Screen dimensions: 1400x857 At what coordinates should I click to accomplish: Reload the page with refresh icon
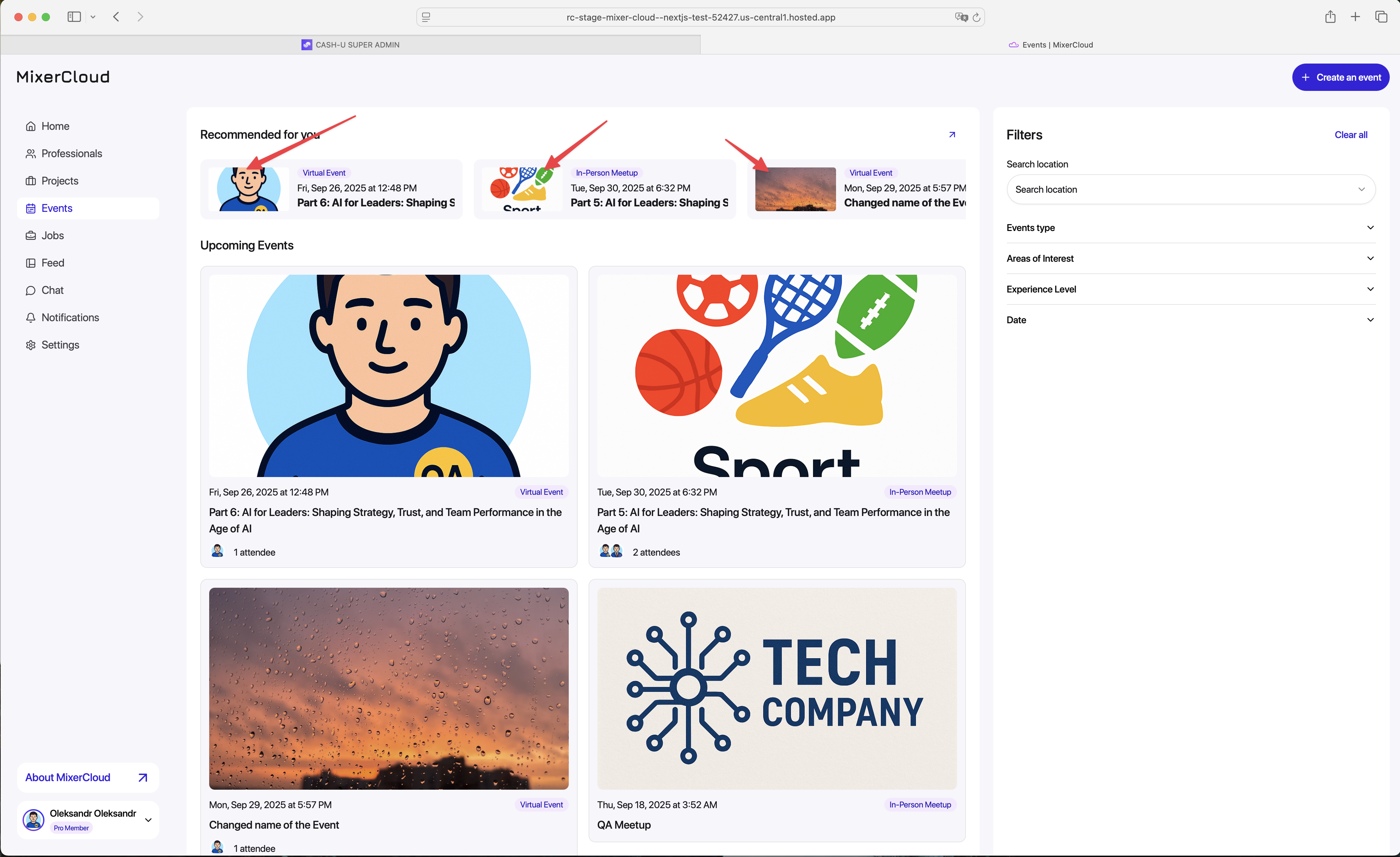point(976,18)
